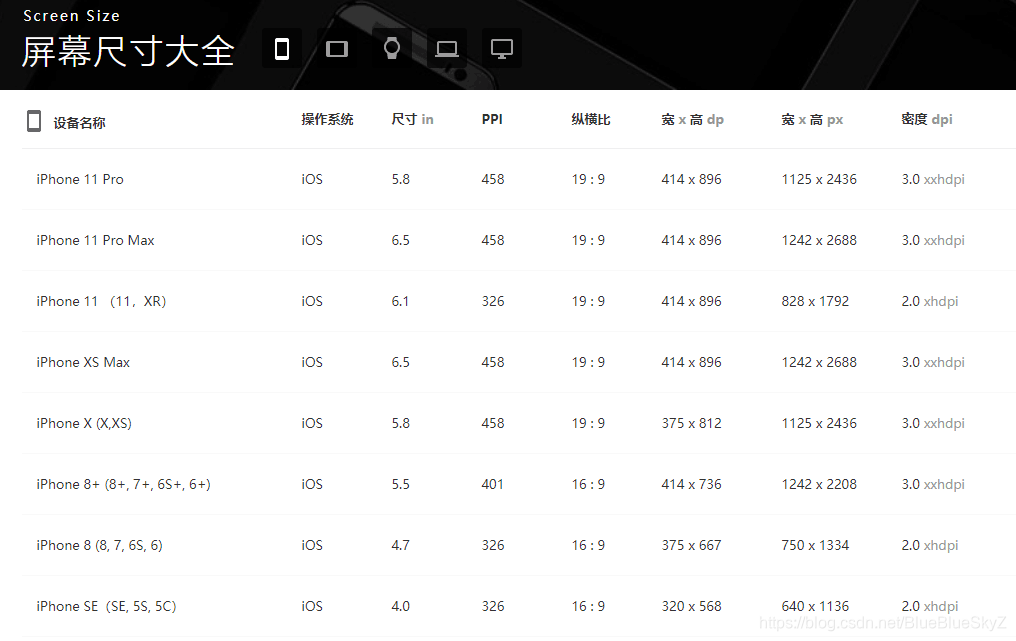Select the iPhone 11 Pro row name
The width and height of the screenshot is (1016, 641).
80,179
